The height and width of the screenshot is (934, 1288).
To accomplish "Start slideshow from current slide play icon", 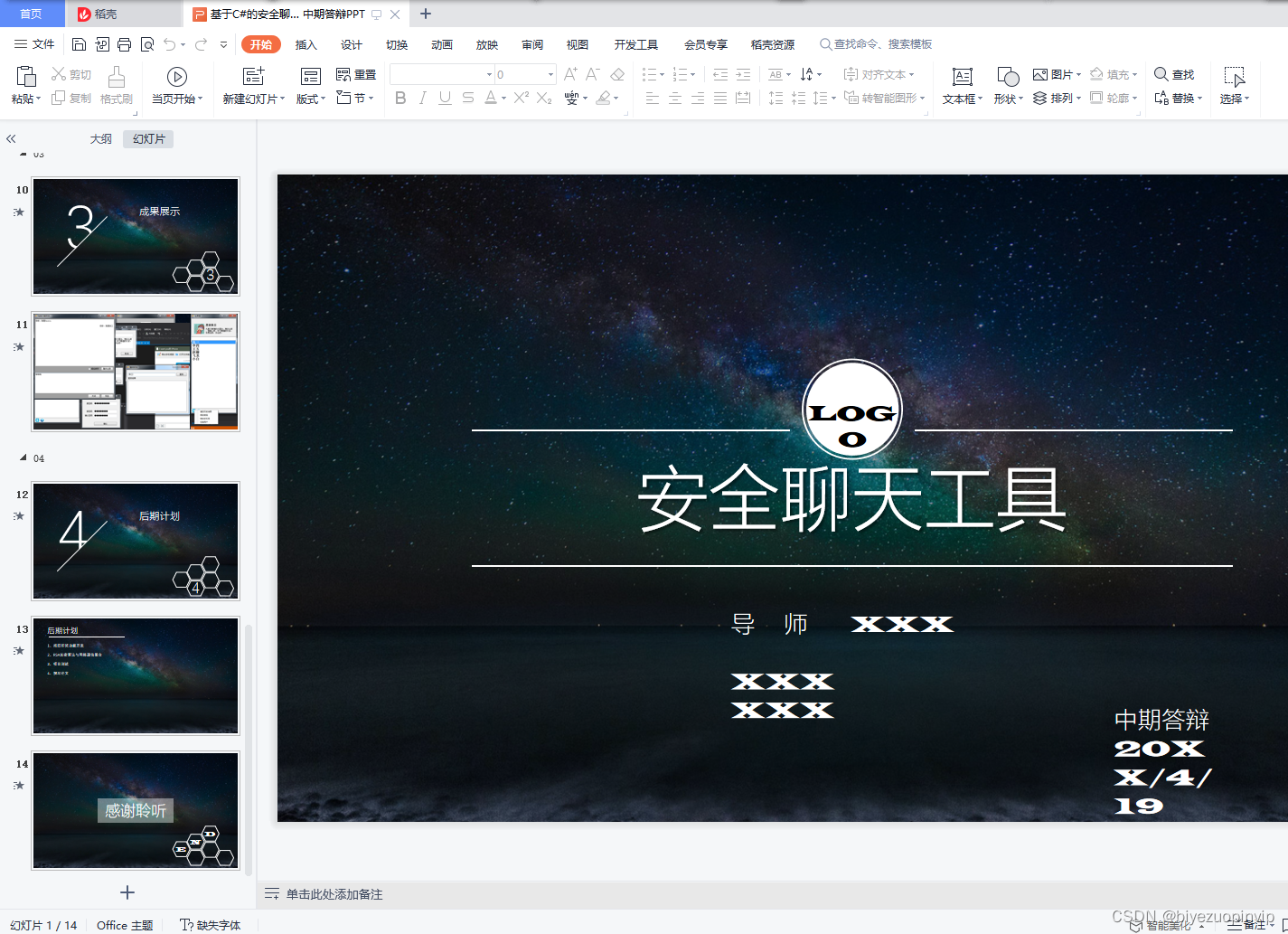I will pyautogui.click(x=177, y=77).
